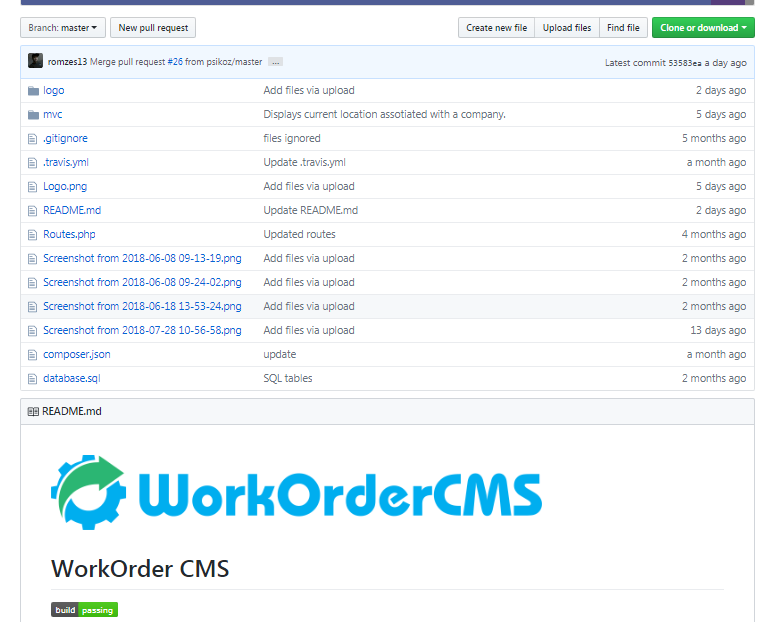Click the Routes.php file icon

[33, 235]
